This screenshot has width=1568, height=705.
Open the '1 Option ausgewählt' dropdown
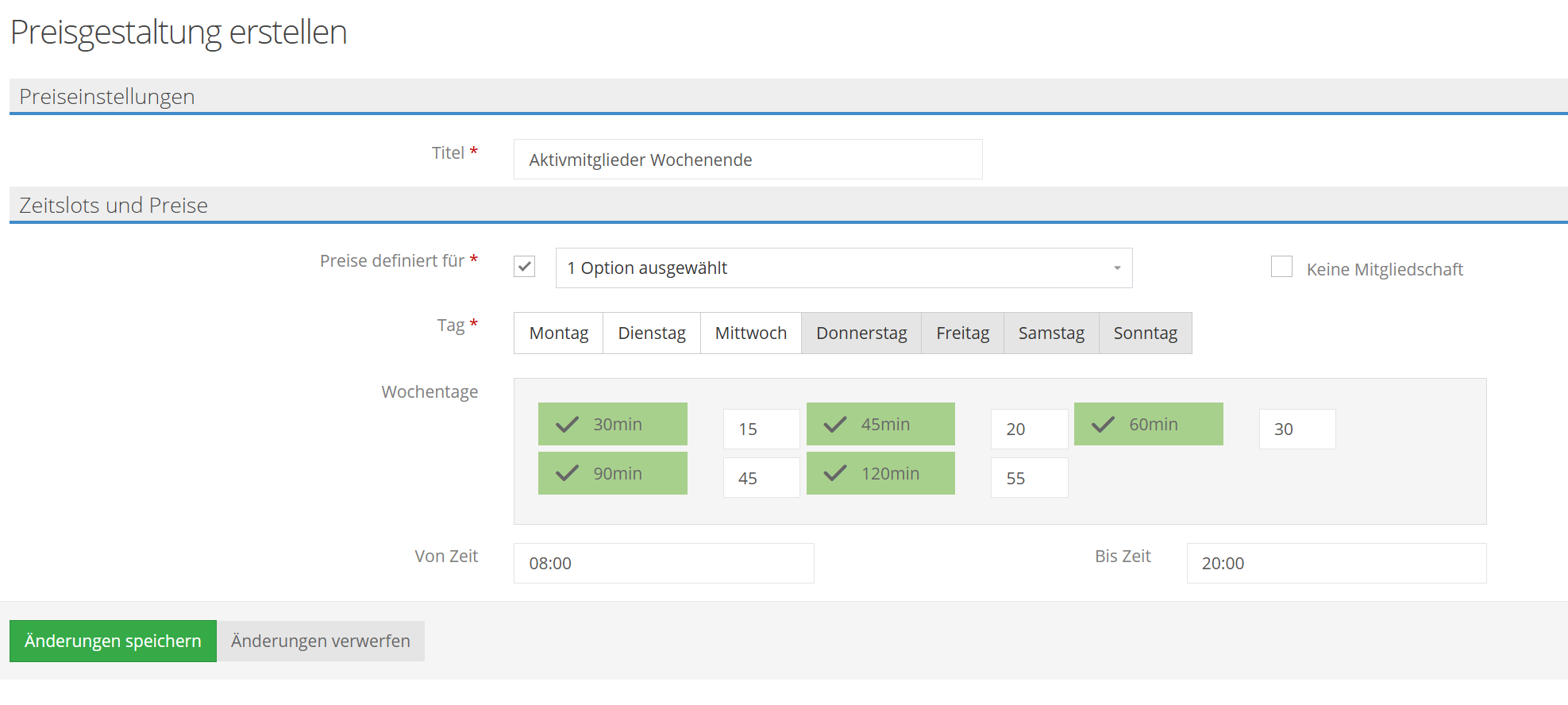click(x=834, y=268)
